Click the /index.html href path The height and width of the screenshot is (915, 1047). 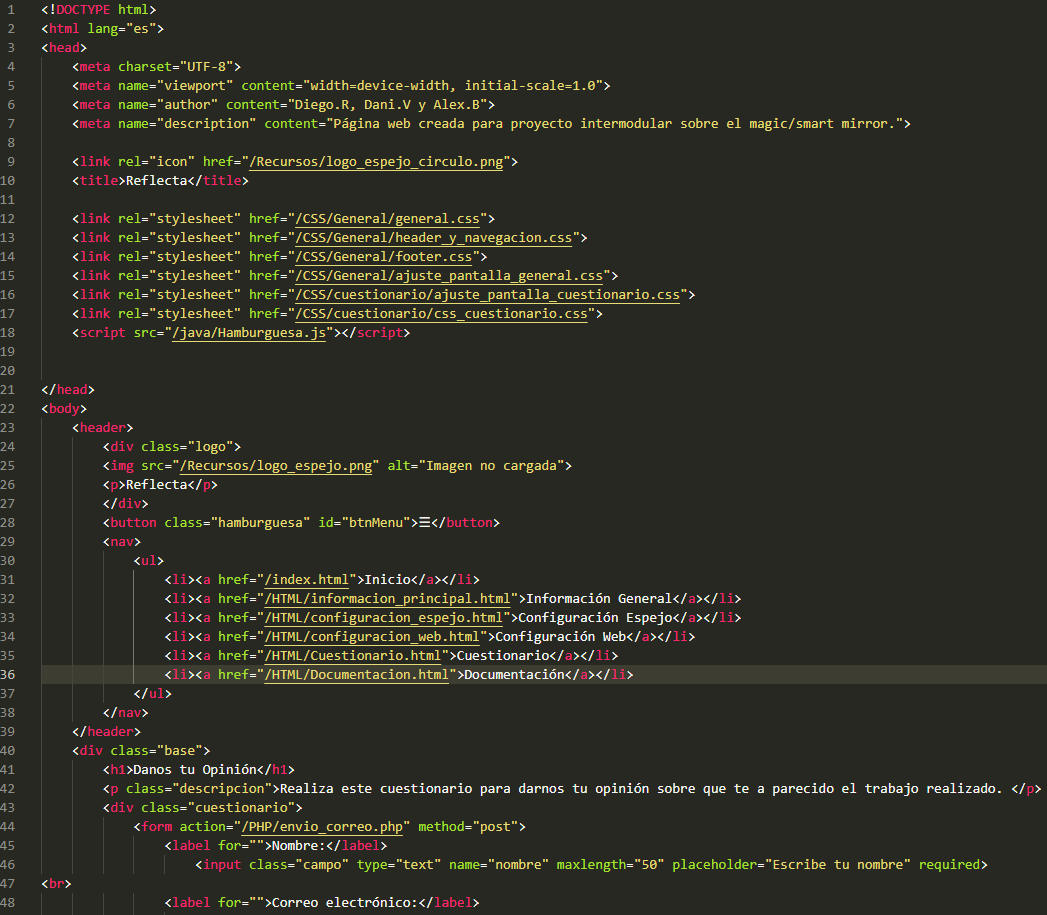coord(306,580)
